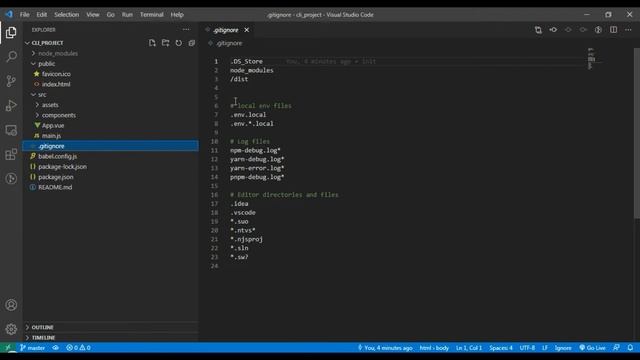Screen dimensions: 640x360
Task: Click Spaces: 4 indentation setting
Action: pyautogui.click(x=501, y=348)
